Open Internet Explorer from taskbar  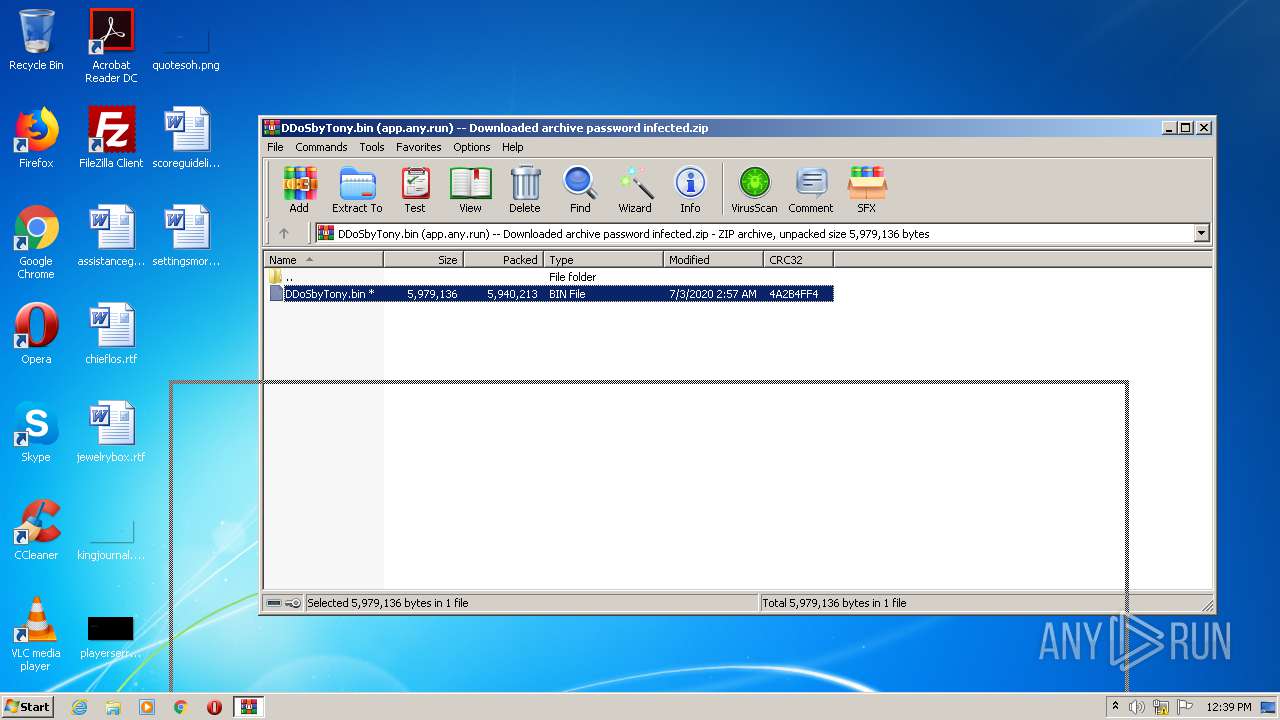point(79,707)
